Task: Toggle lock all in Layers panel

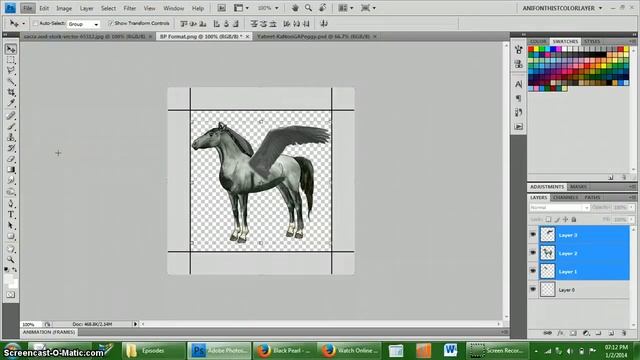Action: (574, 220)
